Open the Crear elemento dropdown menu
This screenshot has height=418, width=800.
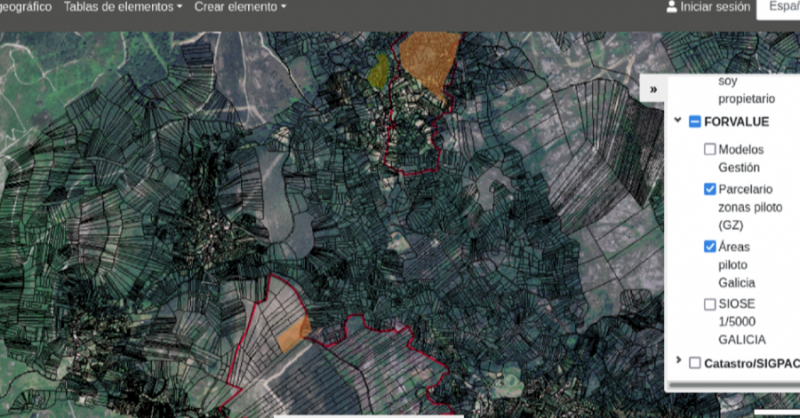pyautogui.click(x=240, y=7)
